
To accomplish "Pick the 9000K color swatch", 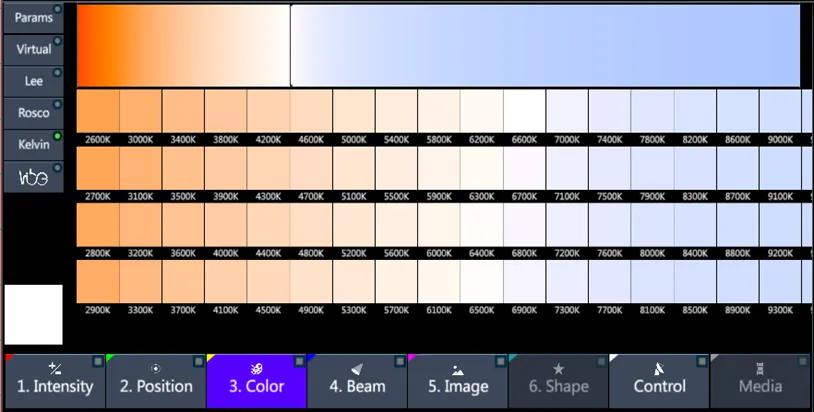I will [780, 111].
